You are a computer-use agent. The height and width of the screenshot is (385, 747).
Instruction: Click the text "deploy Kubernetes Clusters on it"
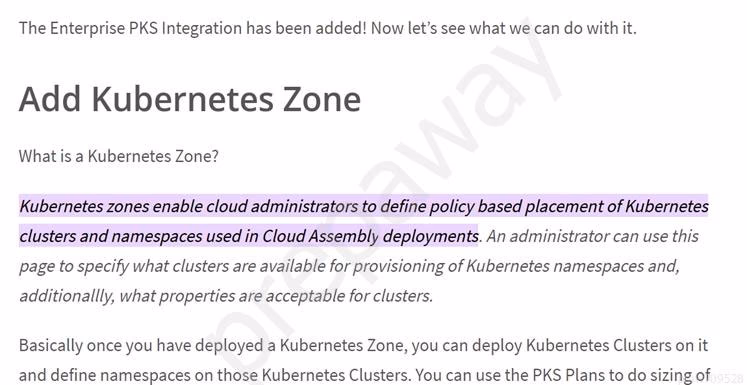pos(590,345)
